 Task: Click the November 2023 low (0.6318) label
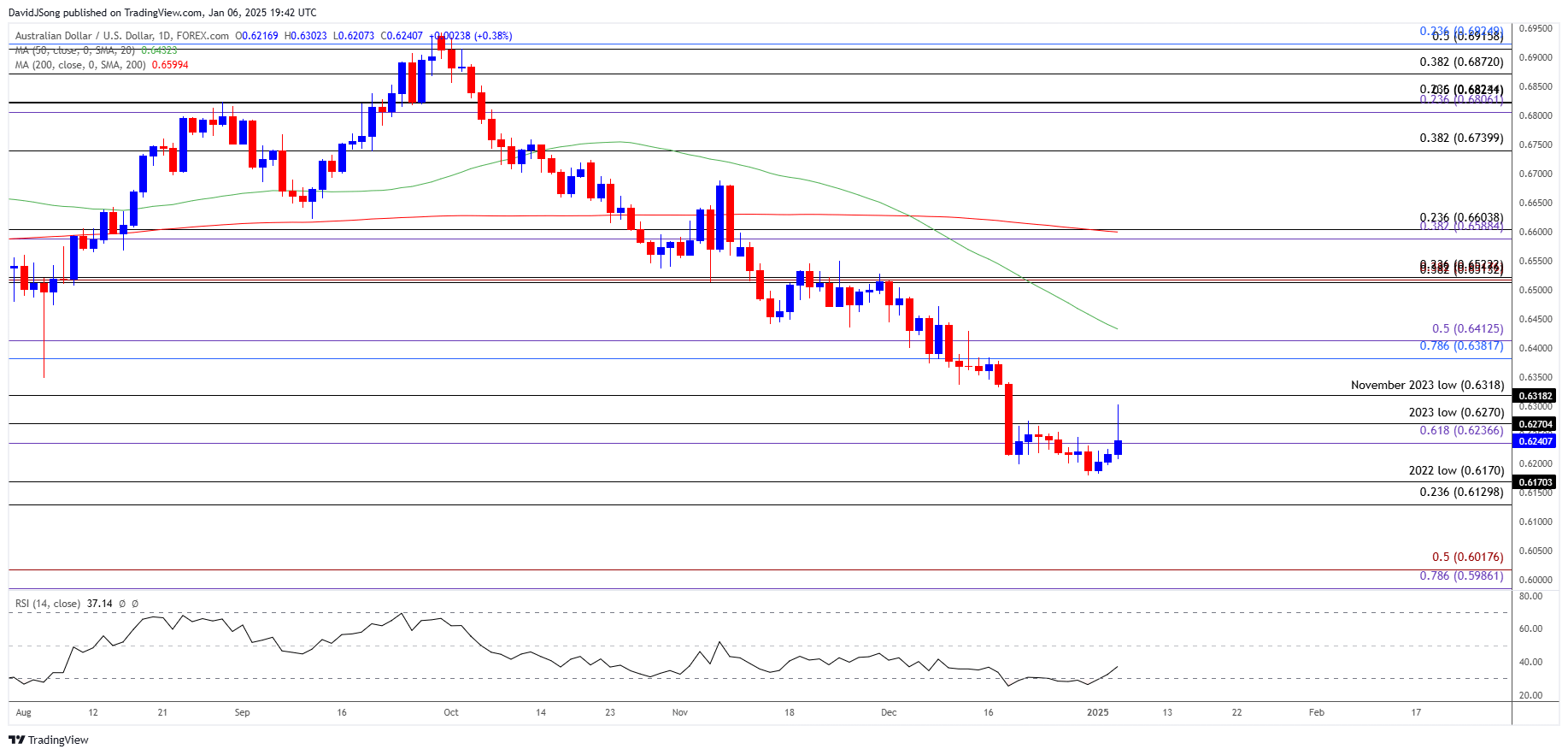[1427, 385]
